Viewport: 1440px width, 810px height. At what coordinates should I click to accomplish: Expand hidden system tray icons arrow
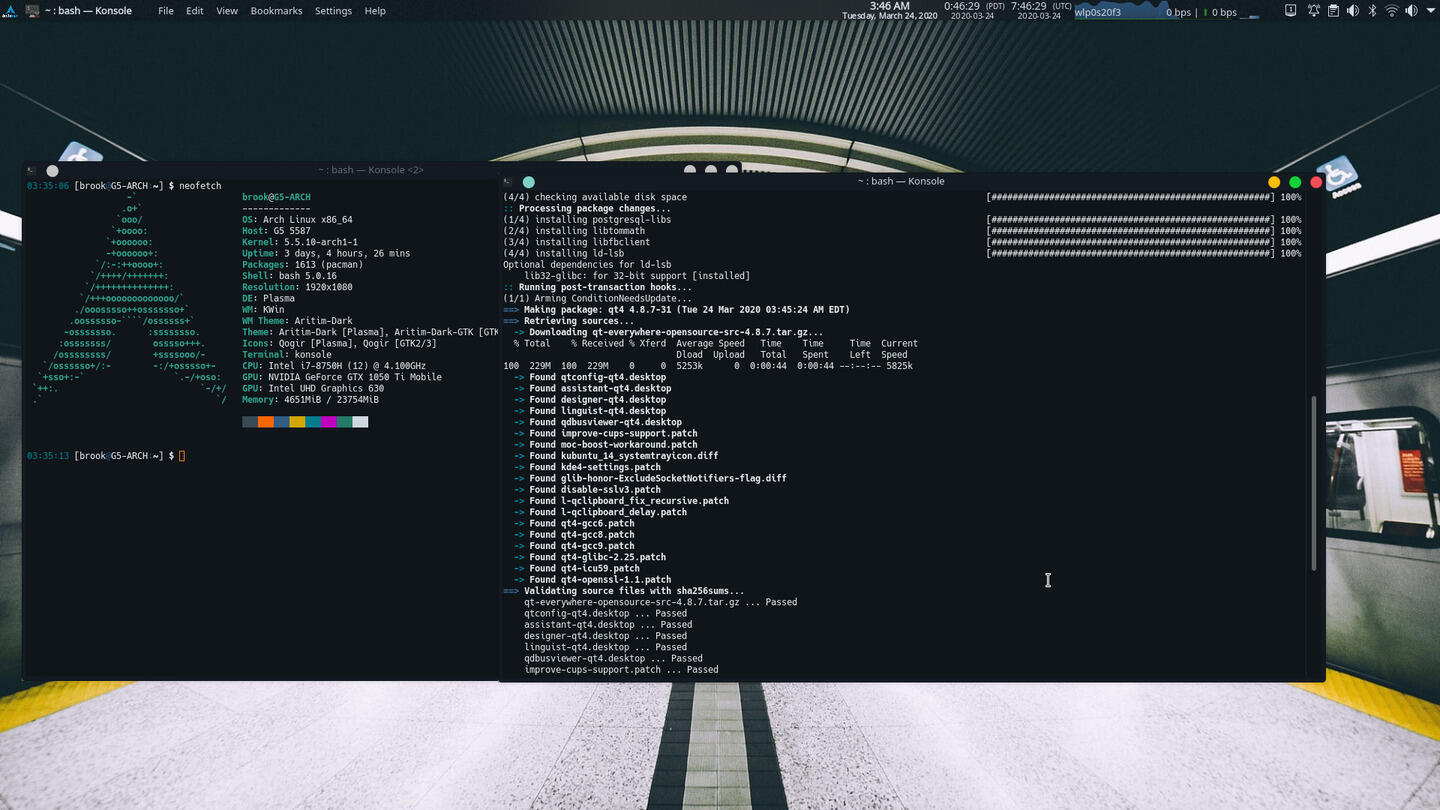click(x=1431, y=11)
